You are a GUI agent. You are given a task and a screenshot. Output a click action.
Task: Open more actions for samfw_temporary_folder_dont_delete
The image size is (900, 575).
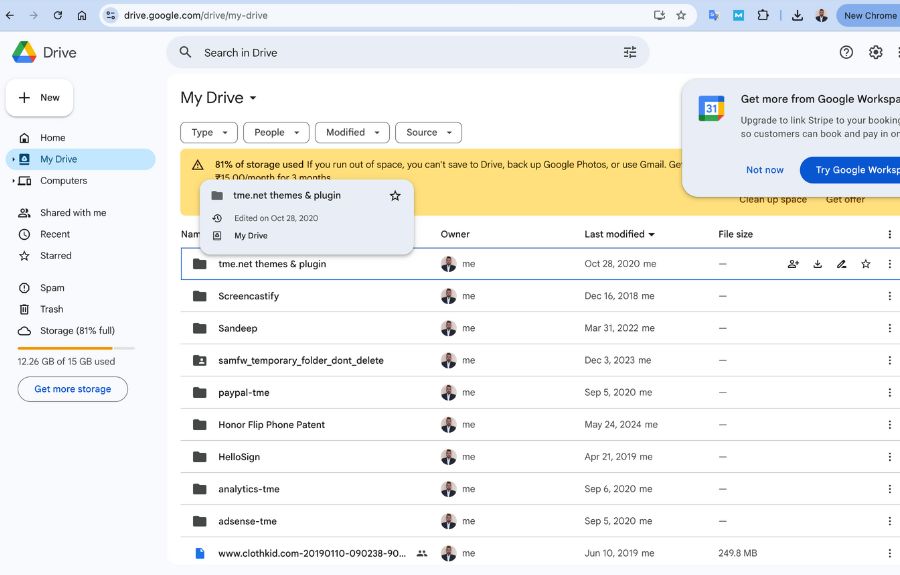coord(890,360)
